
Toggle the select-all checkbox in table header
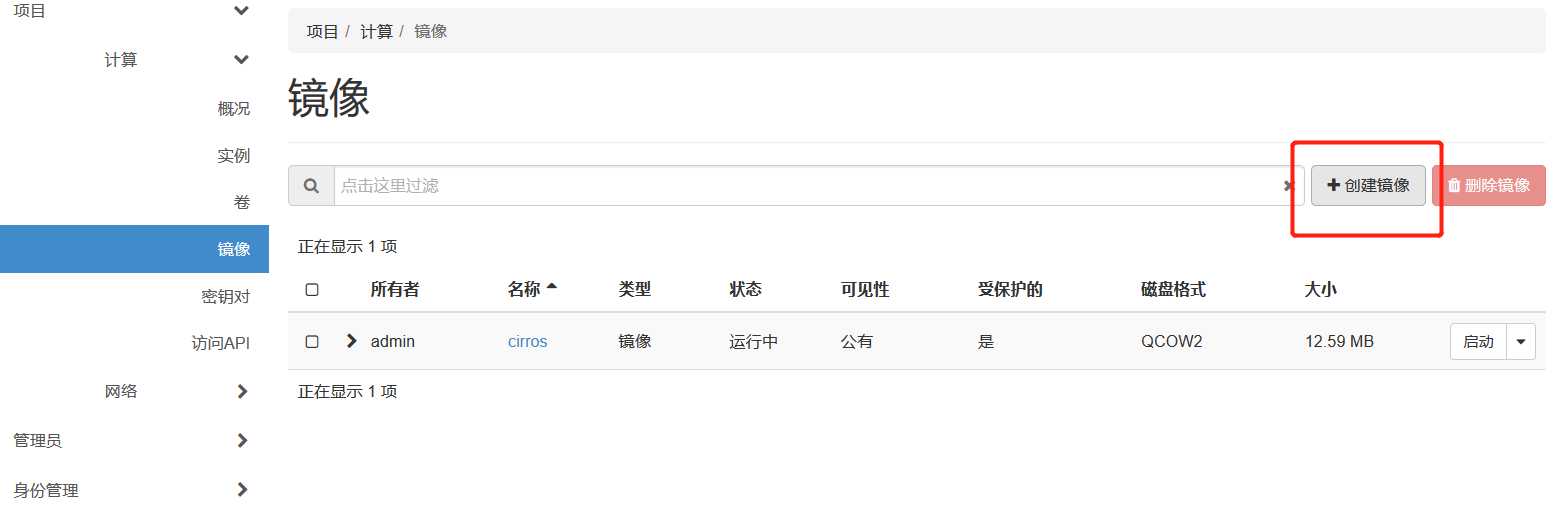tap(312, 290)
